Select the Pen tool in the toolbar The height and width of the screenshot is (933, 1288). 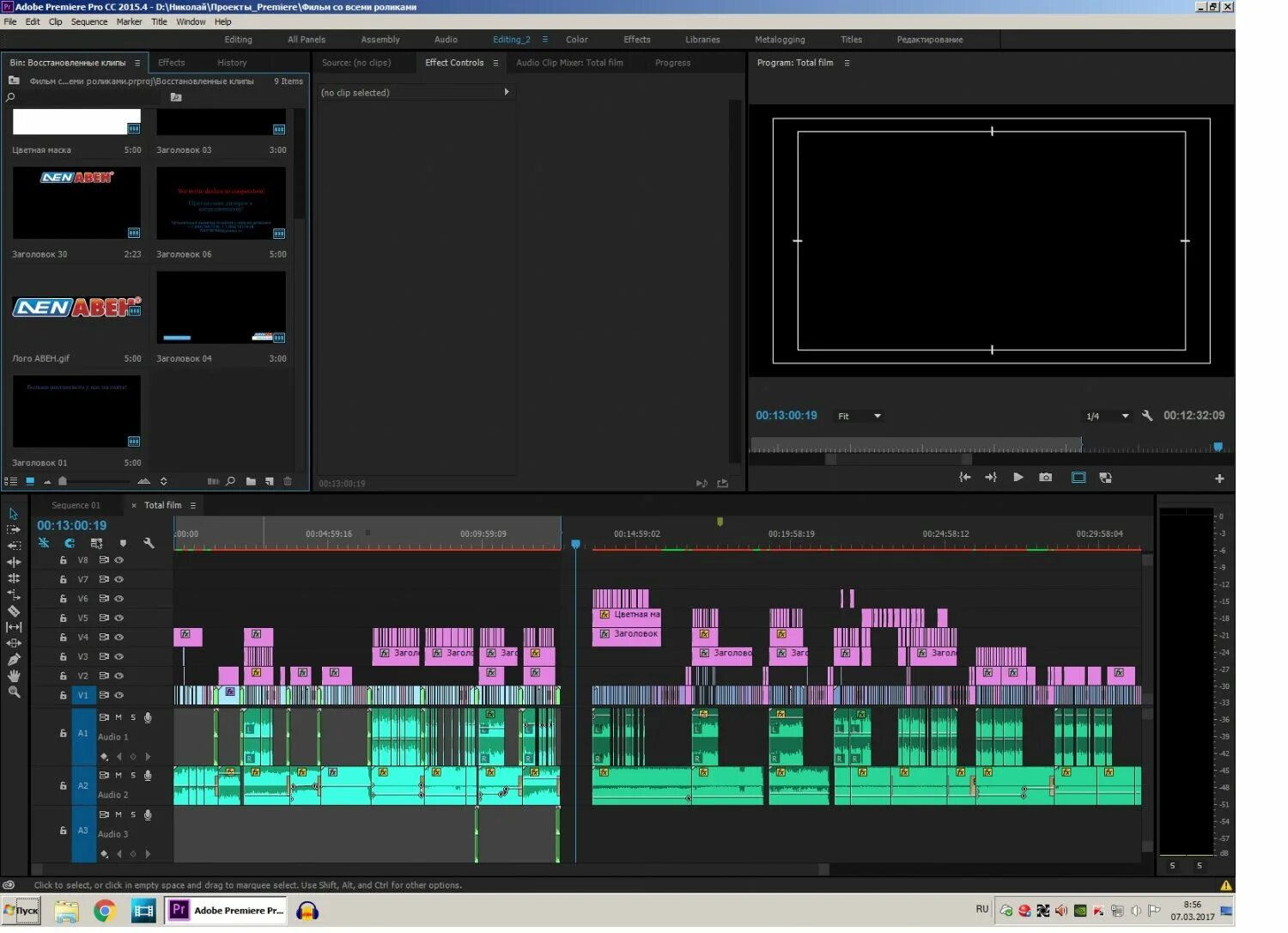[14, 659]
